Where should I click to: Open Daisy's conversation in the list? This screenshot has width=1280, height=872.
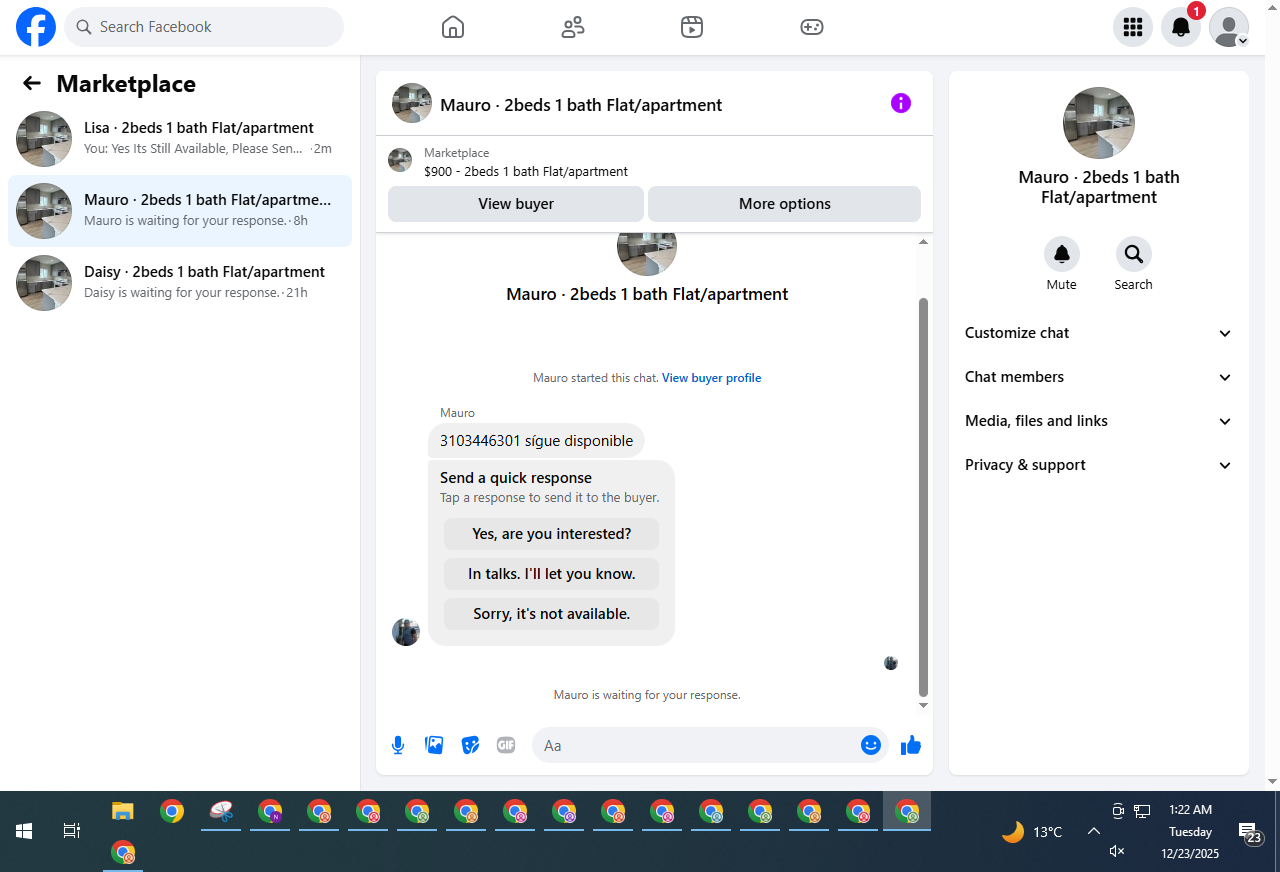pos(180,283)
